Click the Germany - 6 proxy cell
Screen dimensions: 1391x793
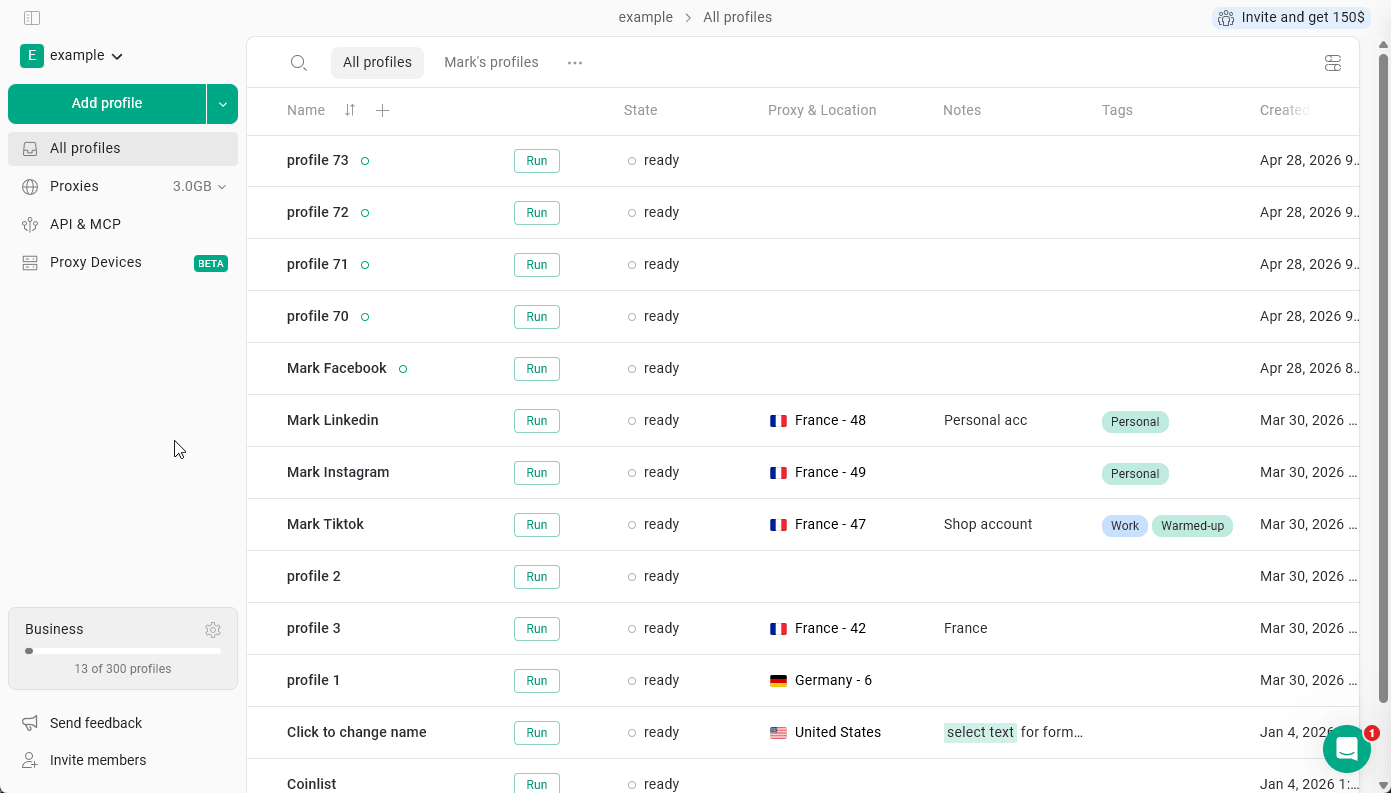[821, 680]
